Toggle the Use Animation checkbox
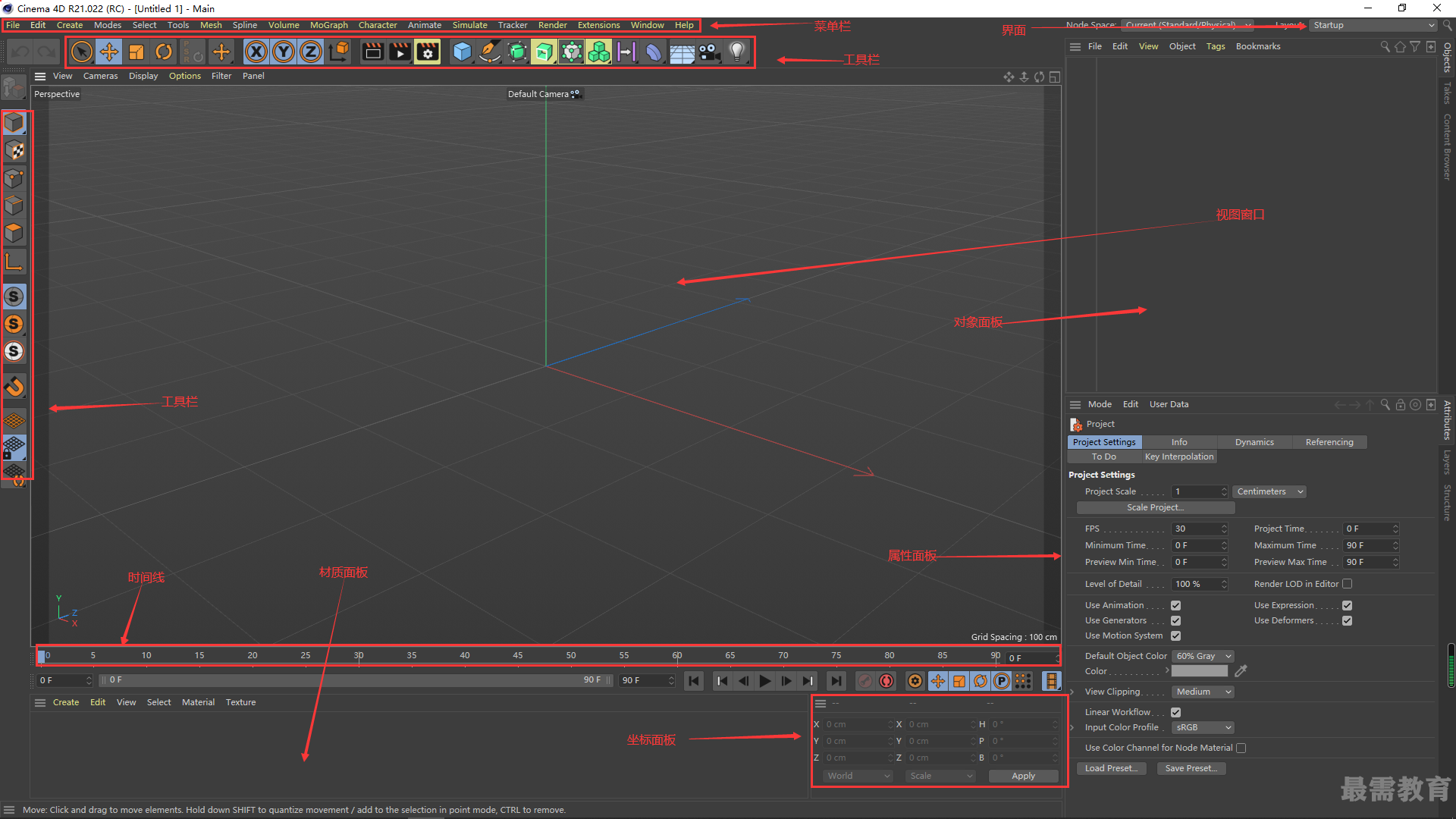1456x819 pixels. (x=1175, y=605)
